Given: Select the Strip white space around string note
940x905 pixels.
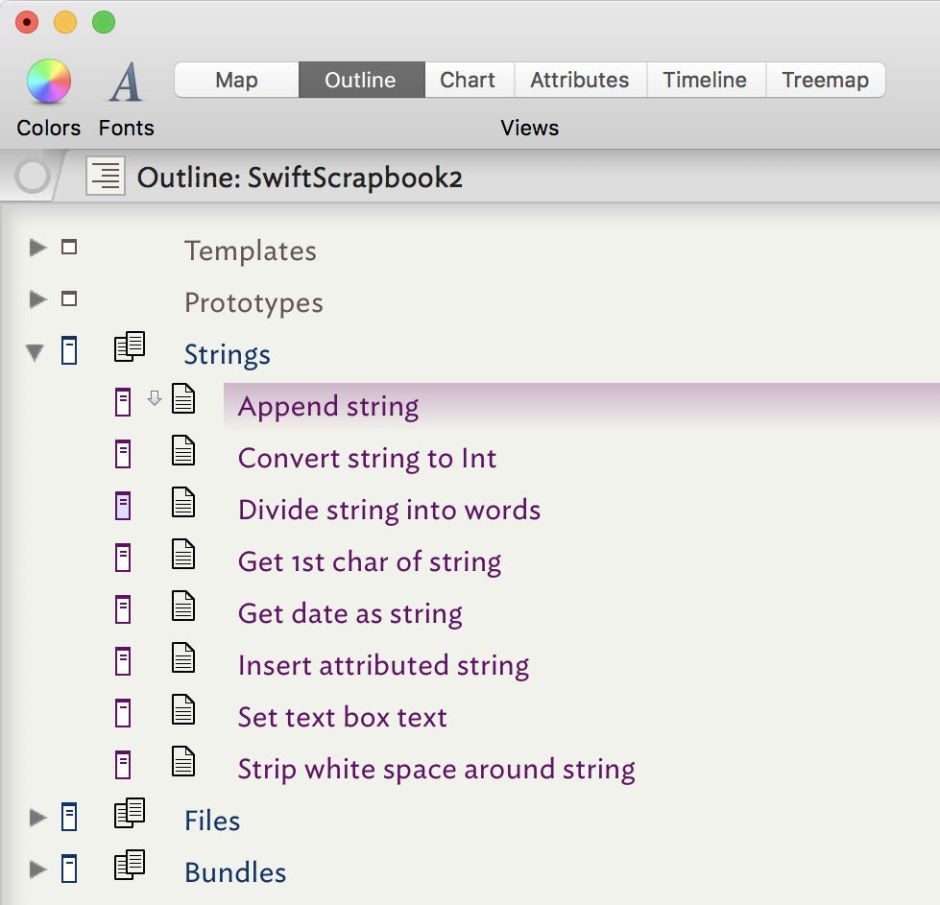Looking at the screenshot, I should 436,769.
